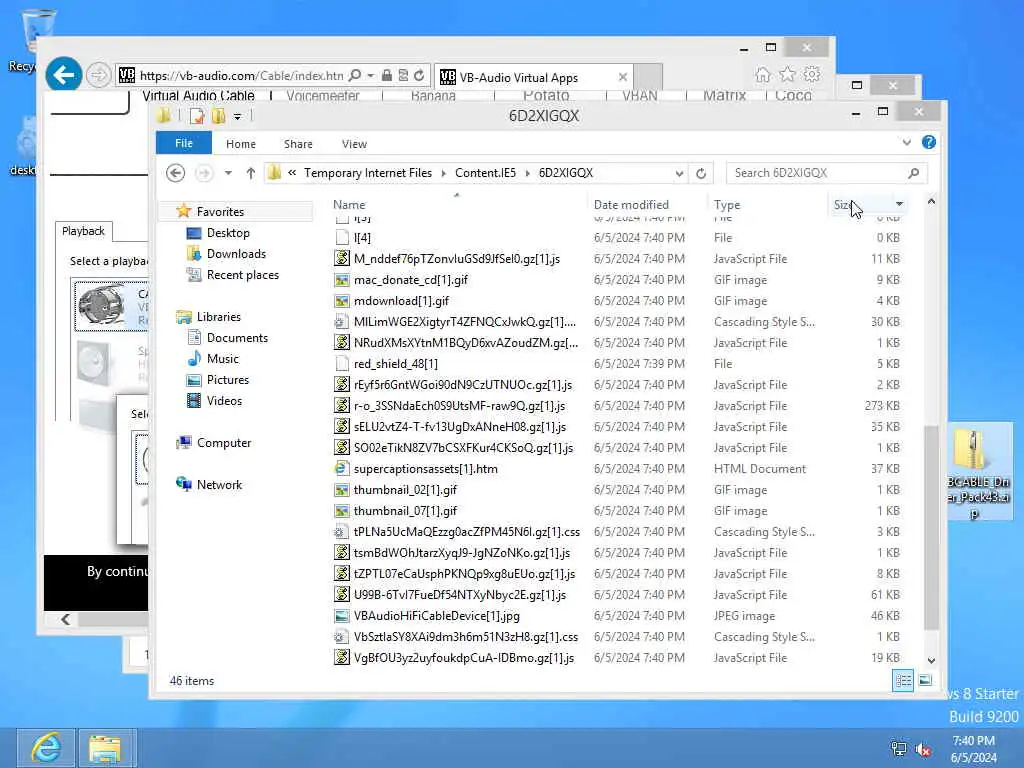The image size is (1024, 768).
Task: Refresh the 6D2XIGQX folder view
Action: 701,173
